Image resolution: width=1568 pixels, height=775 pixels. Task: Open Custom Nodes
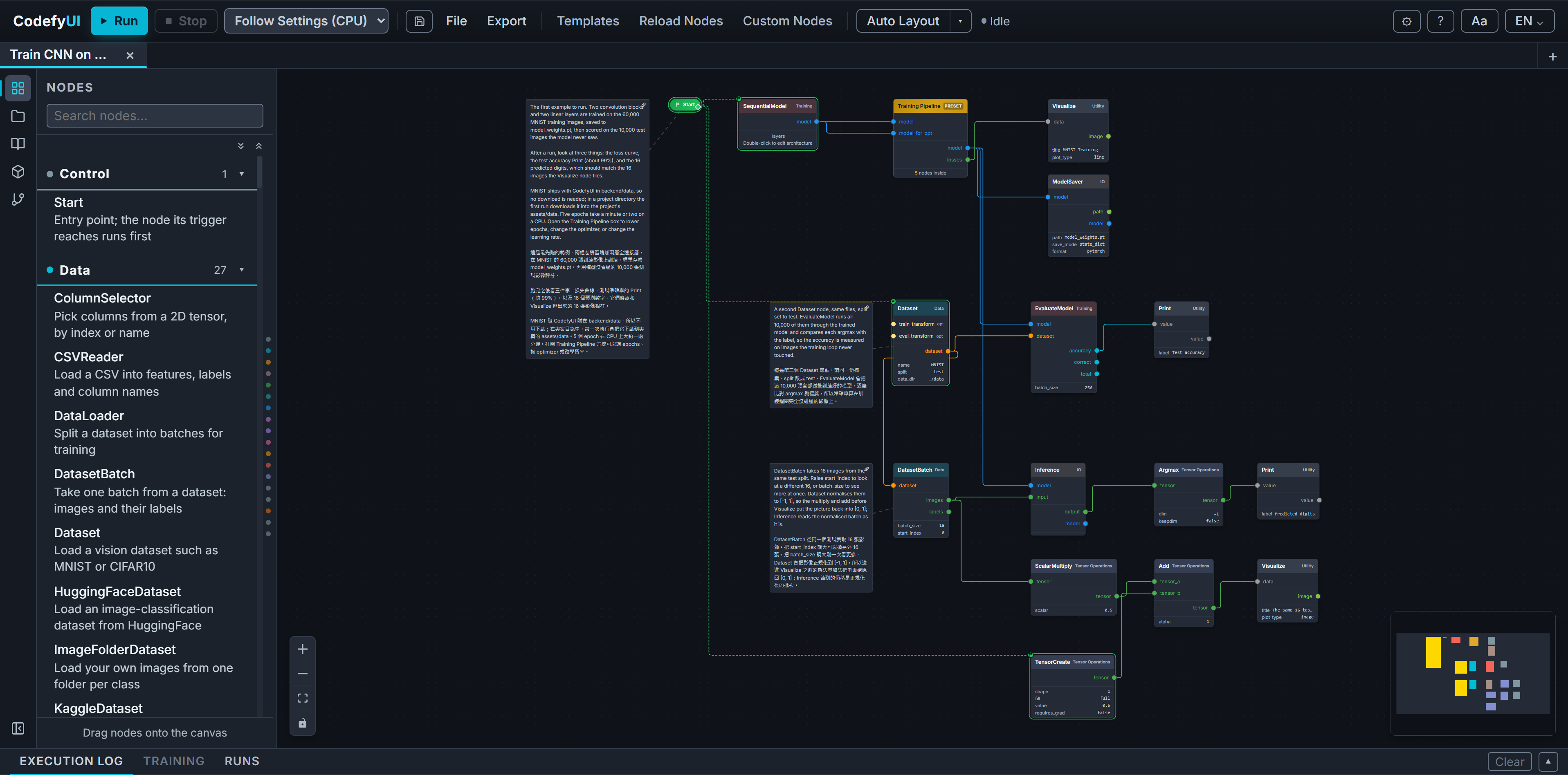pyautogui.click(x=787, y=21)
